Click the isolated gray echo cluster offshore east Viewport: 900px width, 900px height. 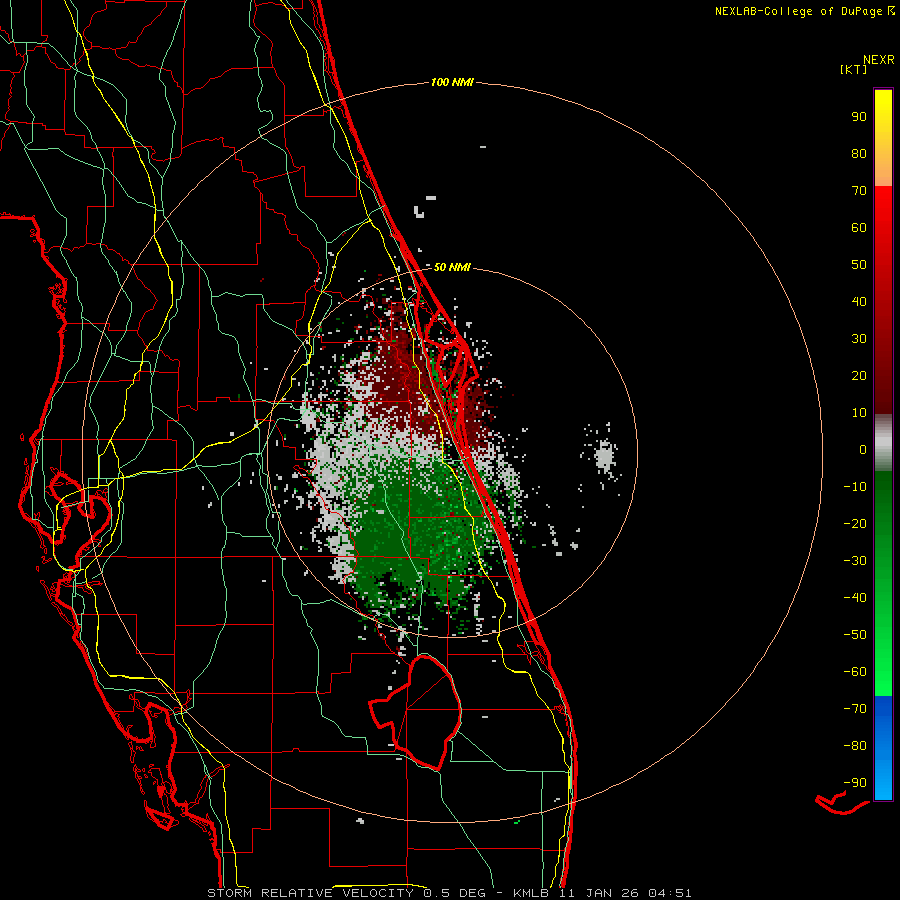point(604,456)
